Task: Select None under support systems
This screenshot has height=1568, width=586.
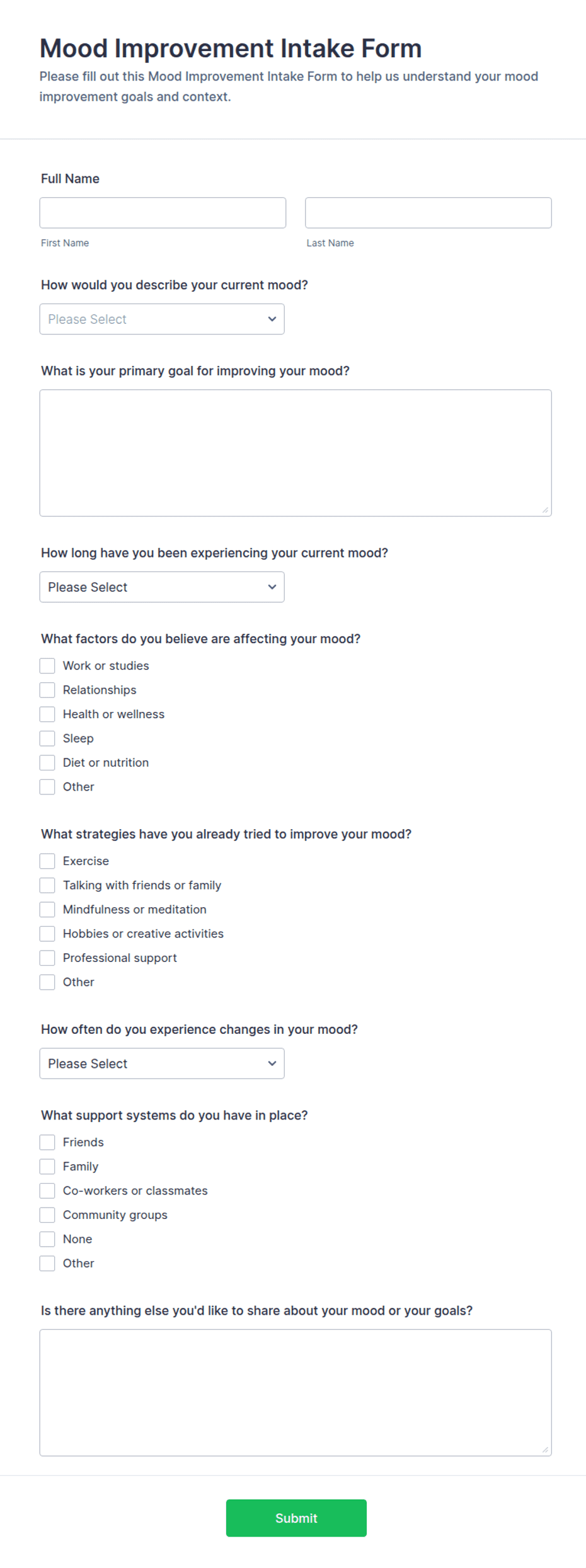Action: pos(47,1239)
